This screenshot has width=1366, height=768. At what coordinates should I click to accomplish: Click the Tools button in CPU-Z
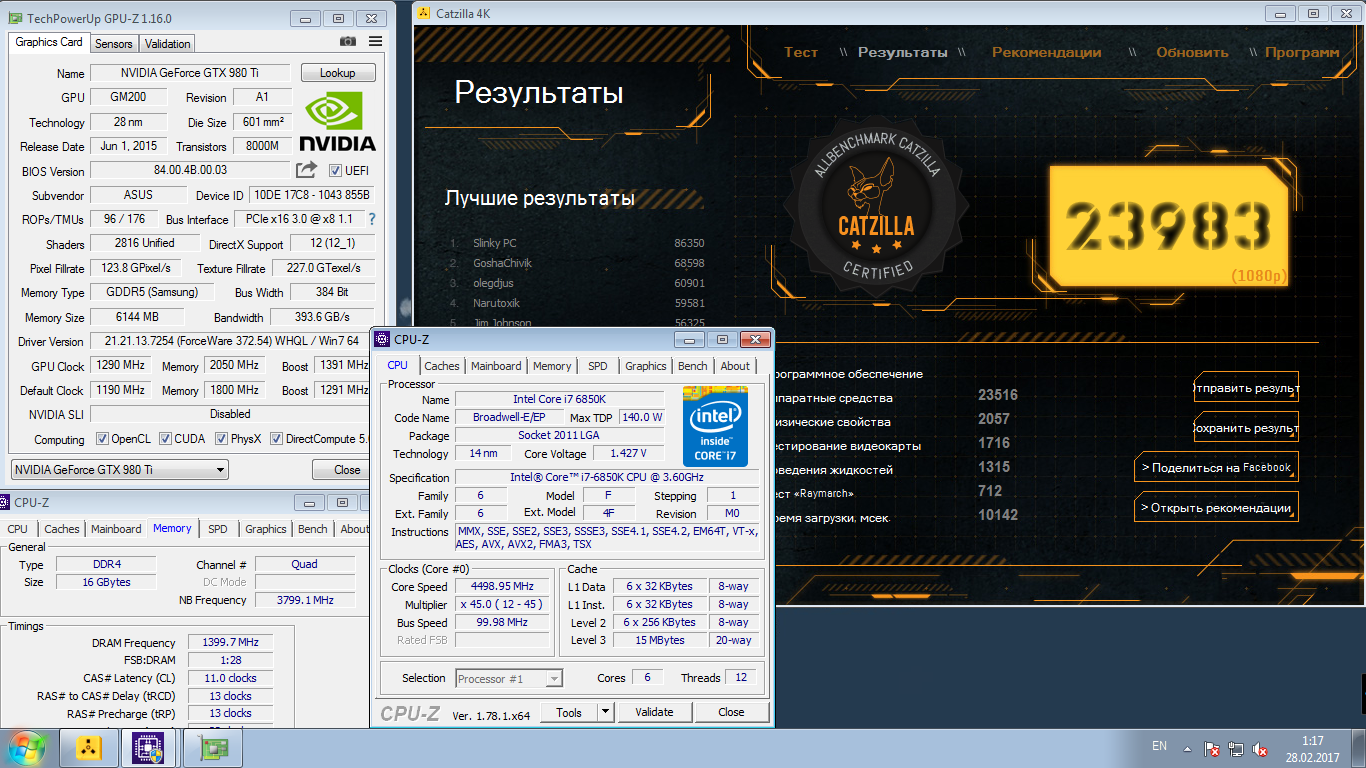tap(569, 712)
